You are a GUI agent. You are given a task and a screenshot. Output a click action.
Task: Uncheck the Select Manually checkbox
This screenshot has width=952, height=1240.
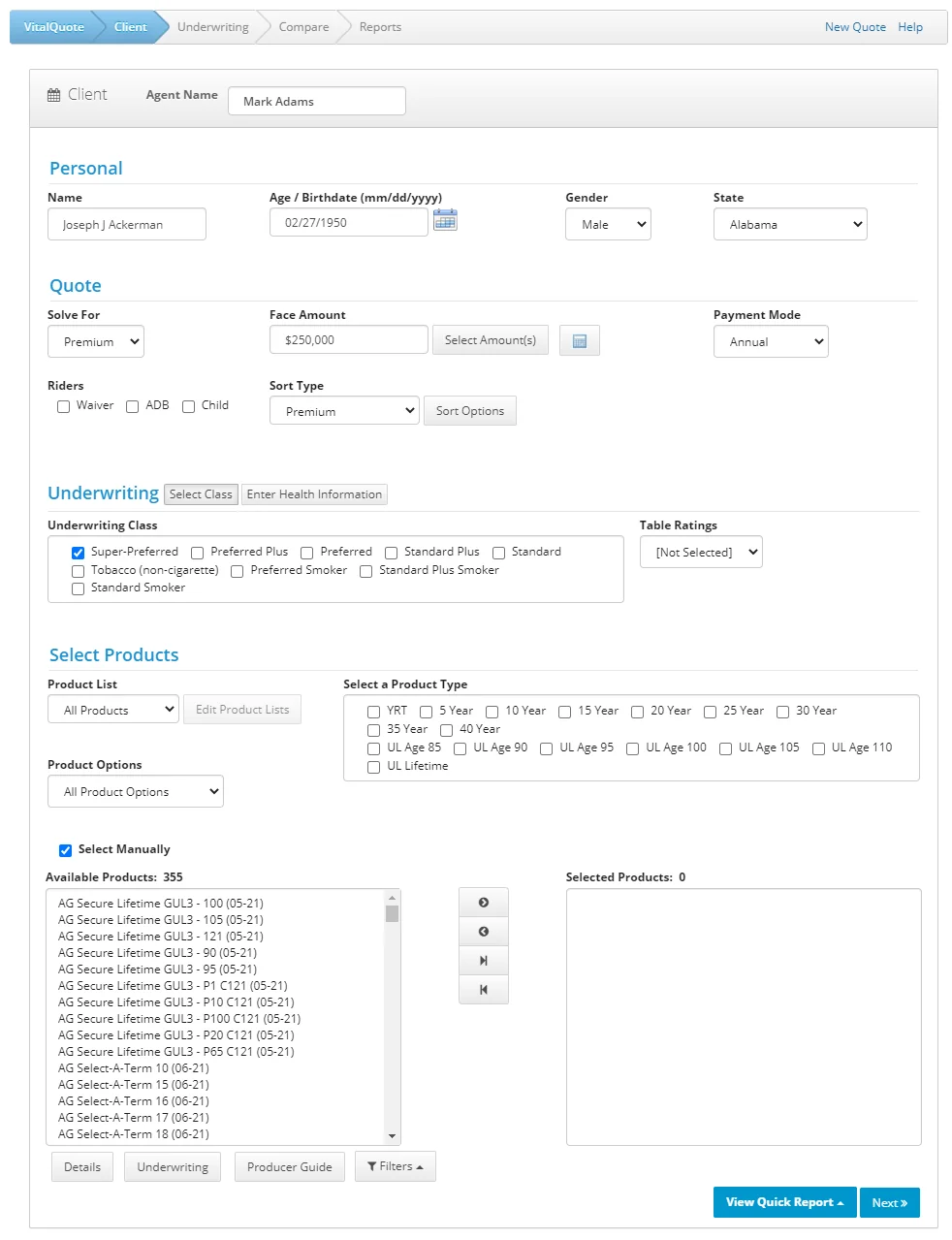[x=65, y=849]
